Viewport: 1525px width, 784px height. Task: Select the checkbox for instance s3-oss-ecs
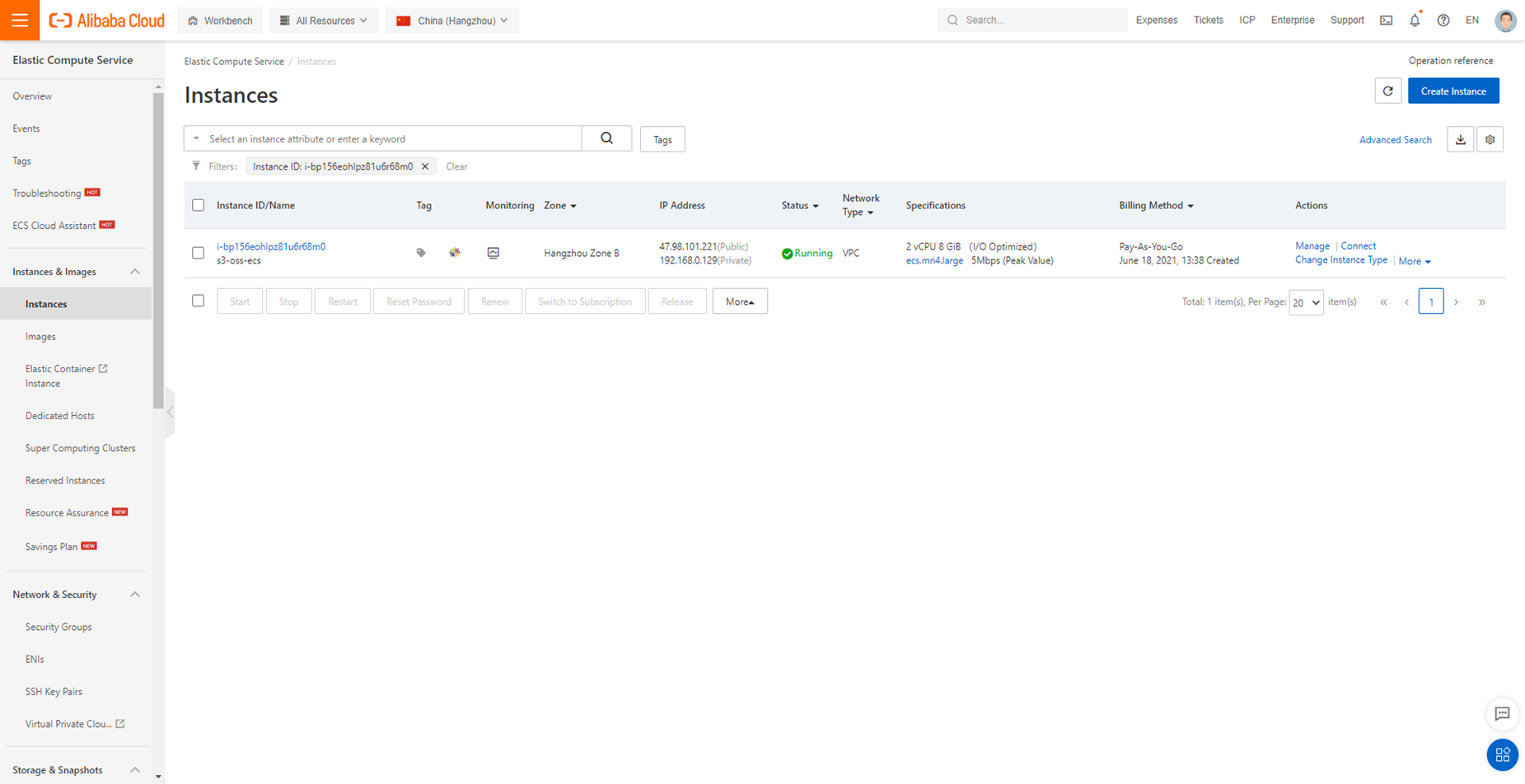click(199, 253)
